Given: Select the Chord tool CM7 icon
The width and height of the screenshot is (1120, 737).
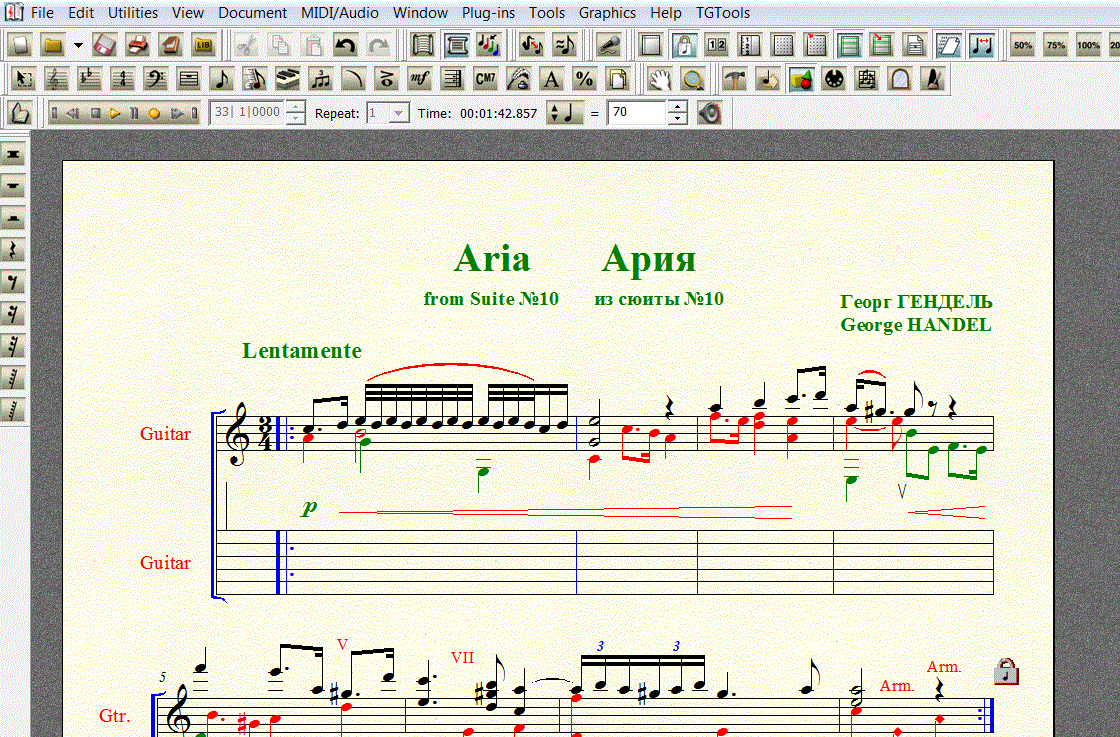Looking at the screenshot, I should coord(485,79).
